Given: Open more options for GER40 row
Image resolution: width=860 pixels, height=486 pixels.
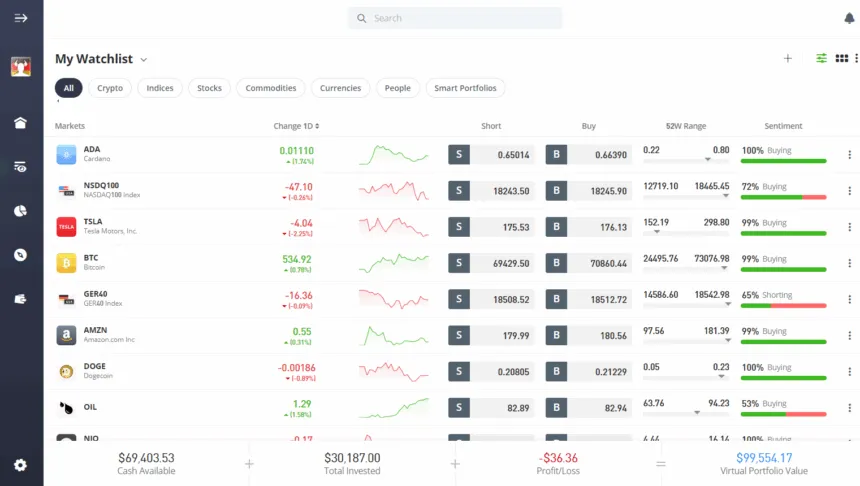Looking at the screenshot, I should [849, 299].
